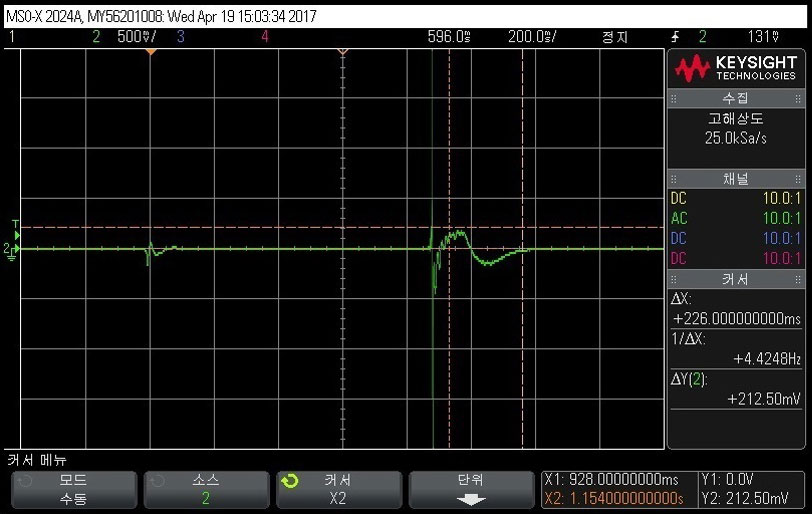
Task: Select the orange trigger time marker at top
Action: [x=151, y=51]
